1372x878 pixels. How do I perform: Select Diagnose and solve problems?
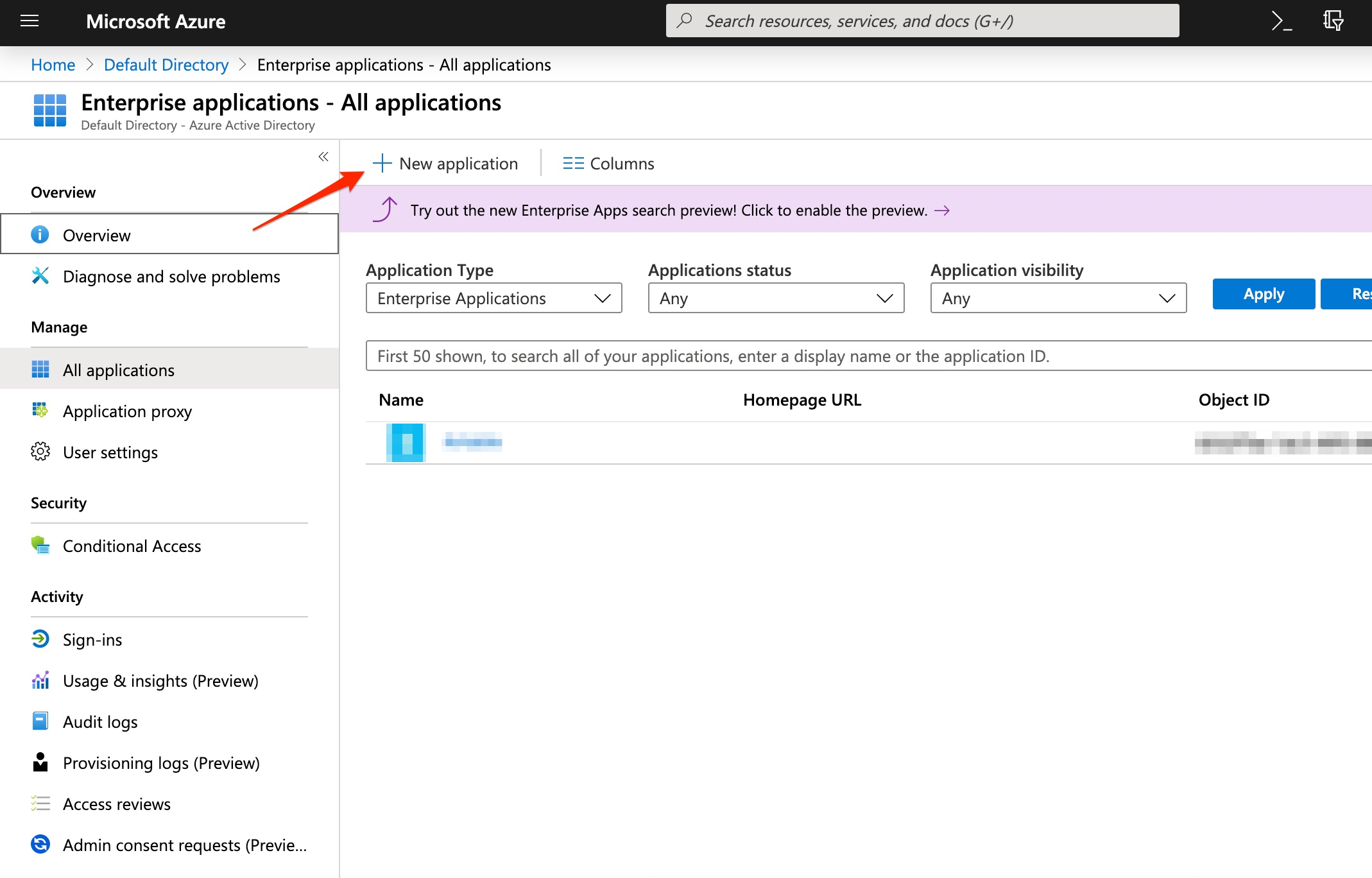169,276
